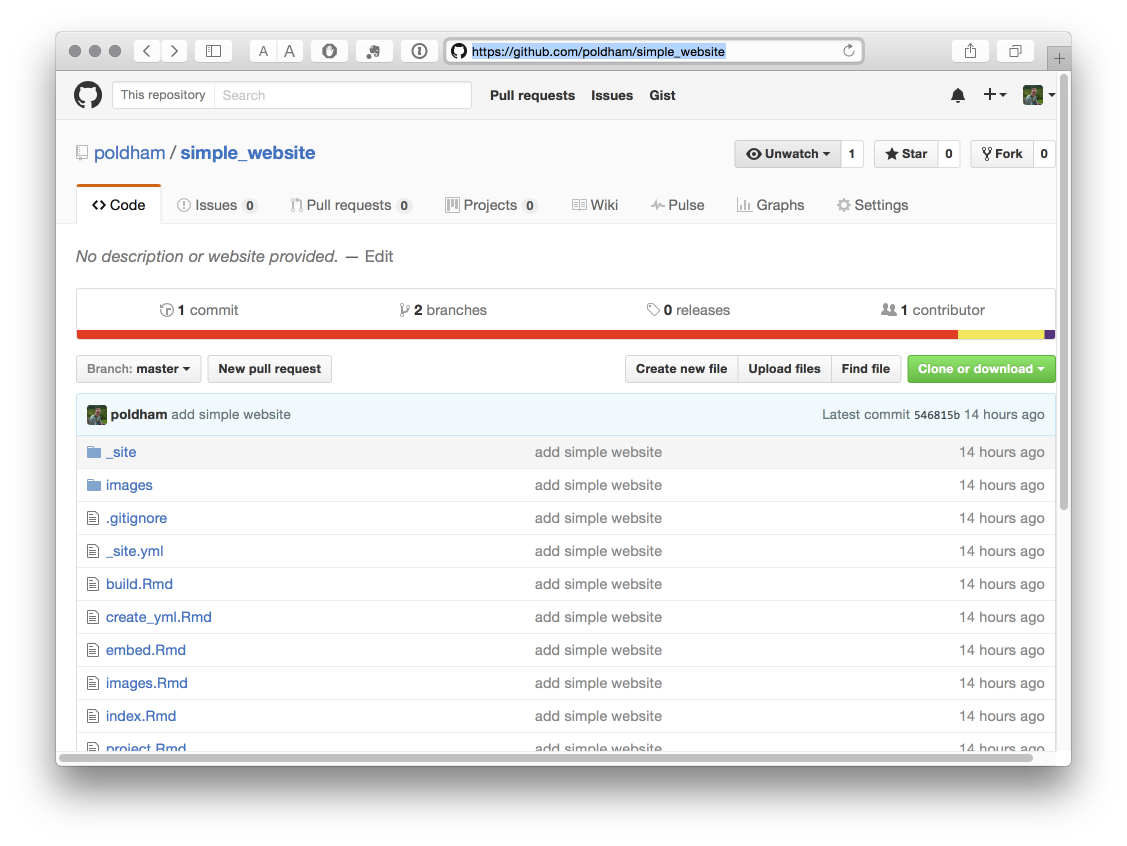Click the watchers count of 1

tap(852, 154)
